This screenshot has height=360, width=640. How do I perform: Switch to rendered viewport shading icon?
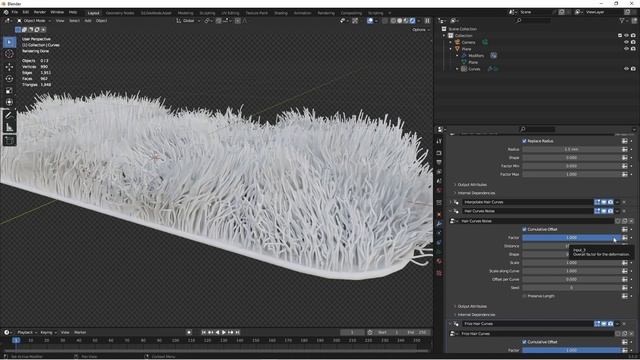[x=413, y=20]
